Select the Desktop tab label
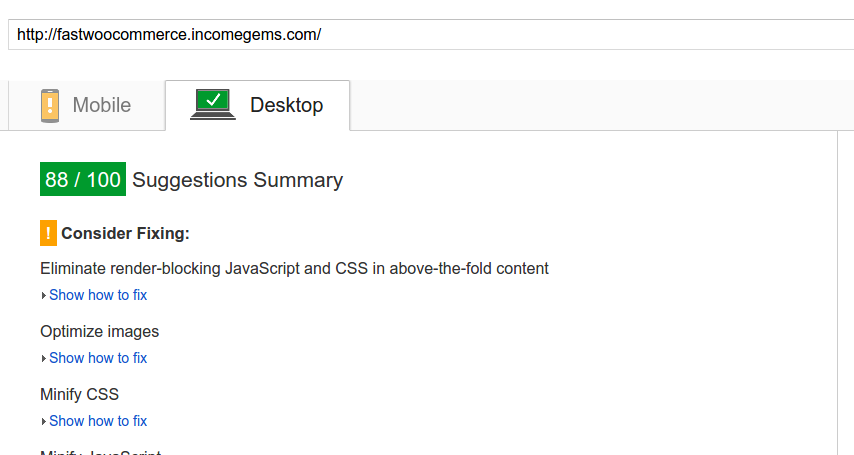This screenshot has height=455, width=854. point(286,105)
